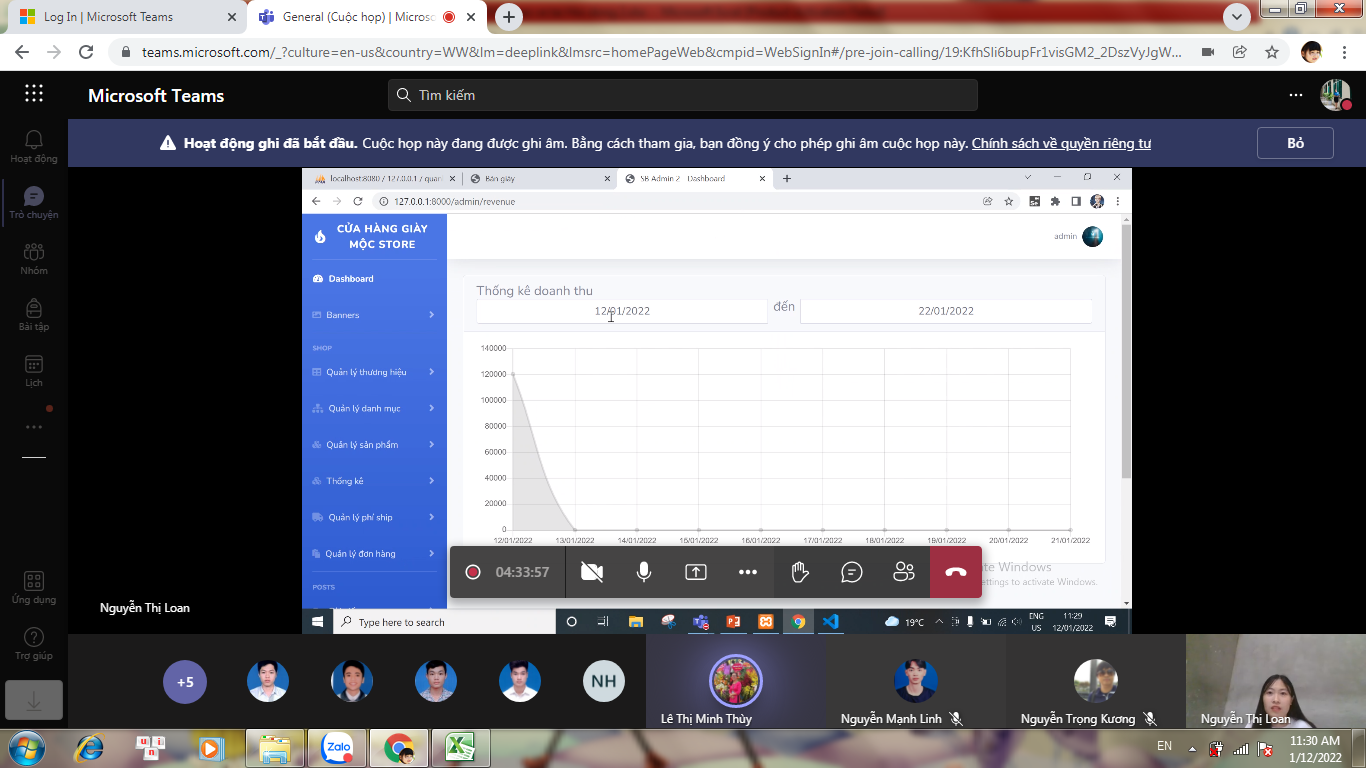Viewport: 1366px width, 768px height.
Task: Open Teams settings and more menu
Action: click(x=1296, y=95)
